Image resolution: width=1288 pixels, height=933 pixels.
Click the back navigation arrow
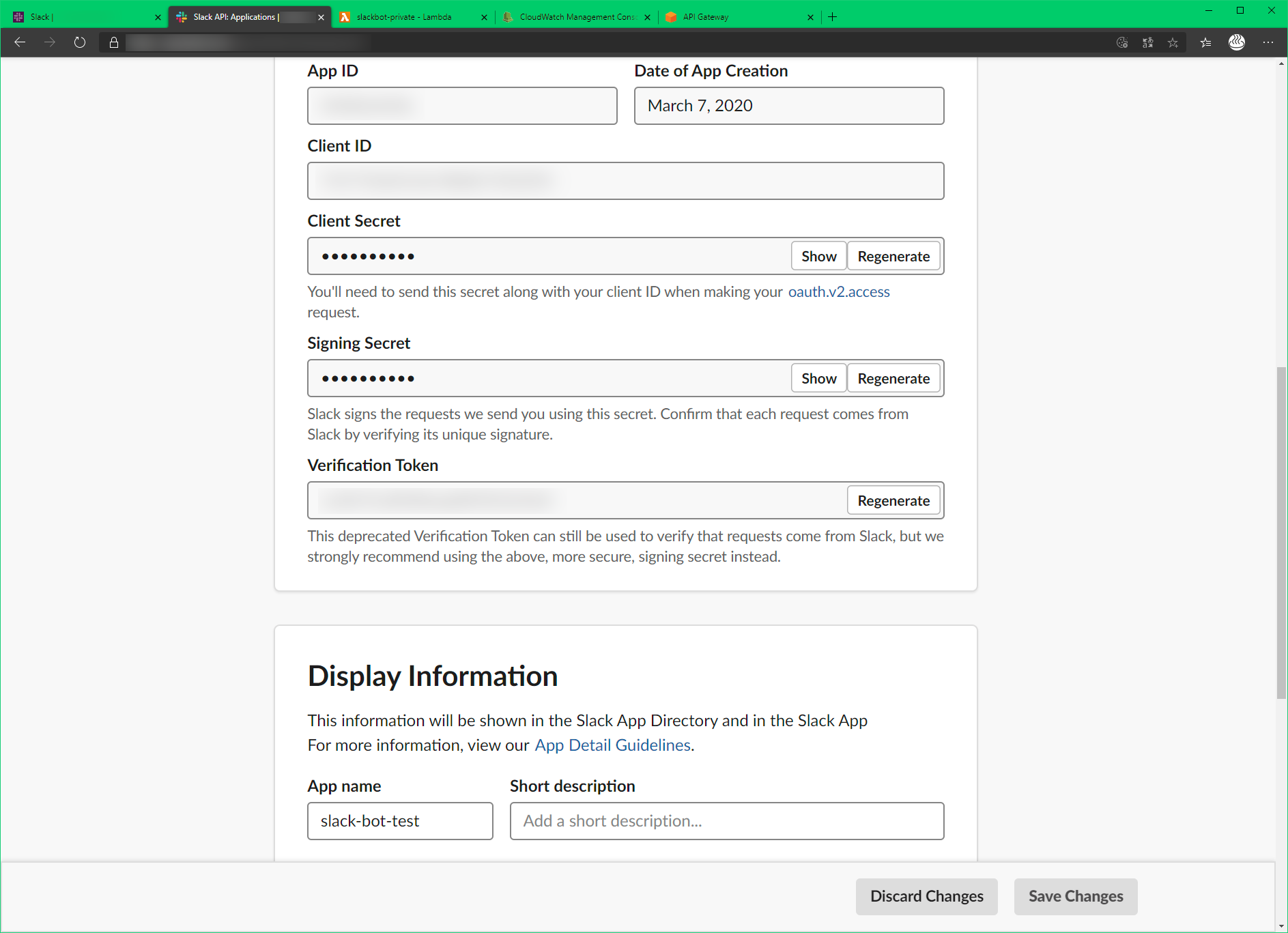coord(19,42)
